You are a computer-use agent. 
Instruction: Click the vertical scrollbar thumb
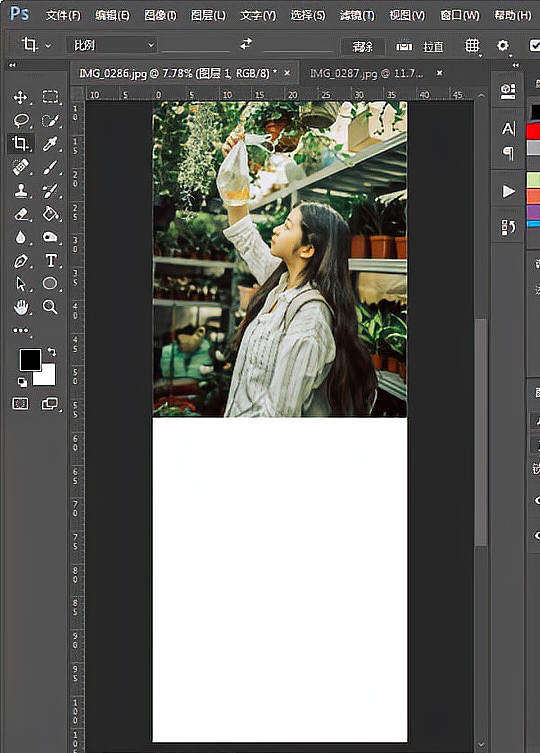pyautogui.click(x=481, y=432)
